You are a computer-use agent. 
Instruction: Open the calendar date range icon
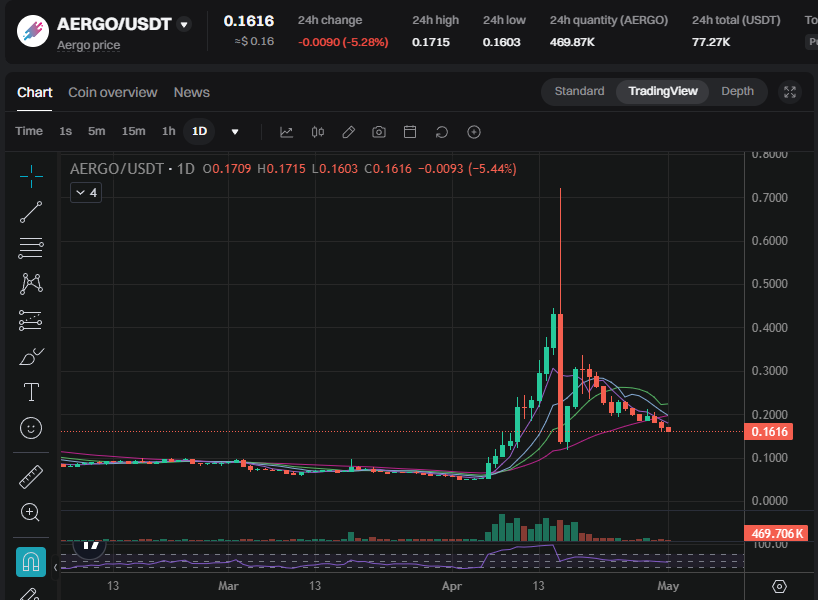tap(410, 132)
